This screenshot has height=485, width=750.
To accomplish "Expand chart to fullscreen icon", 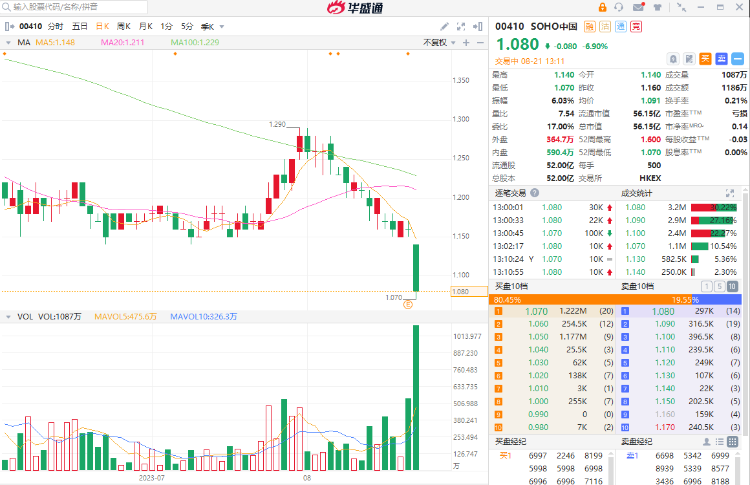I will [x=461, y=26].
